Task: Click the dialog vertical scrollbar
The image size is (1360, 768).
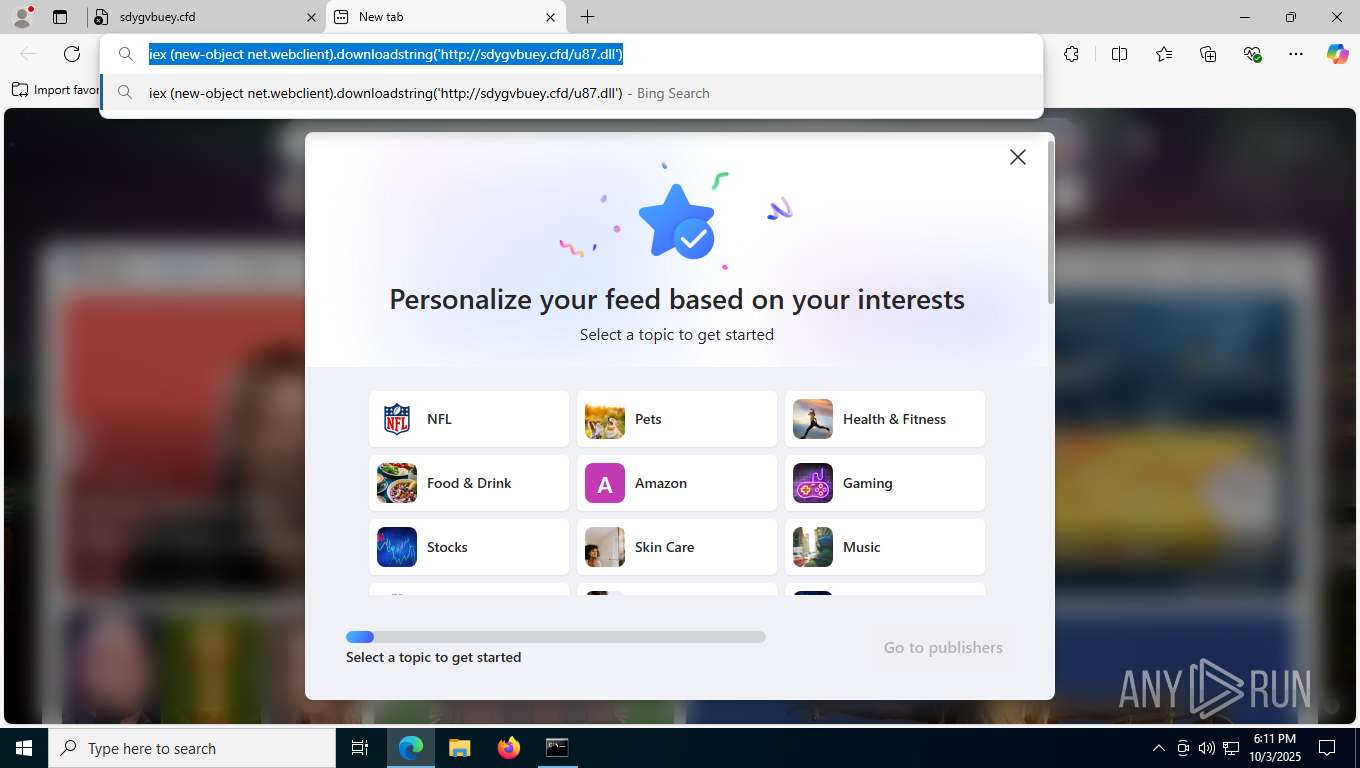Action: [1050, 222]
